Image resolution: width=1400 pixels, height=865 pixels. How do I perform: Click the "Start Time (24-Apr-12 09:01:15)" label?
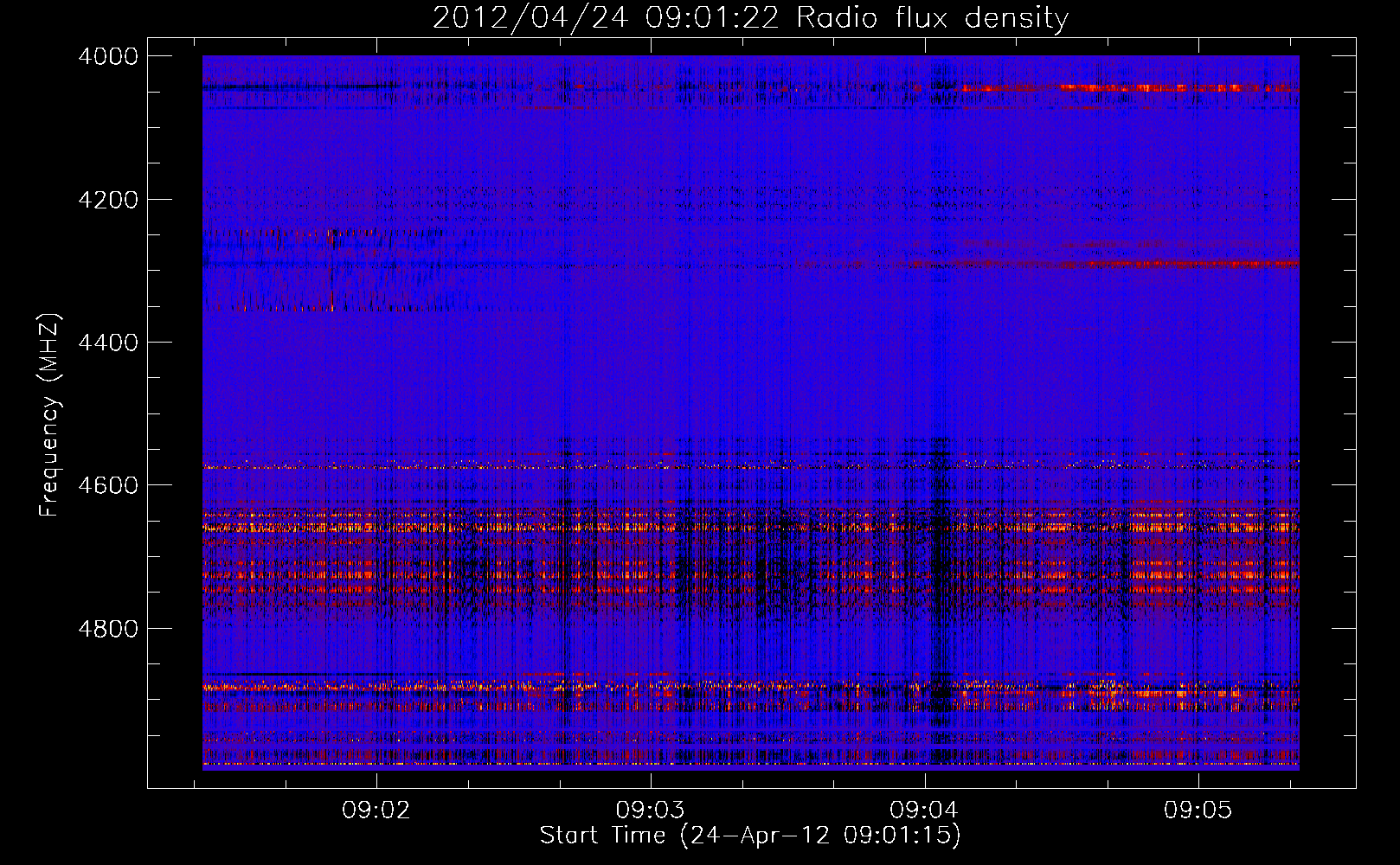(750, 836)
